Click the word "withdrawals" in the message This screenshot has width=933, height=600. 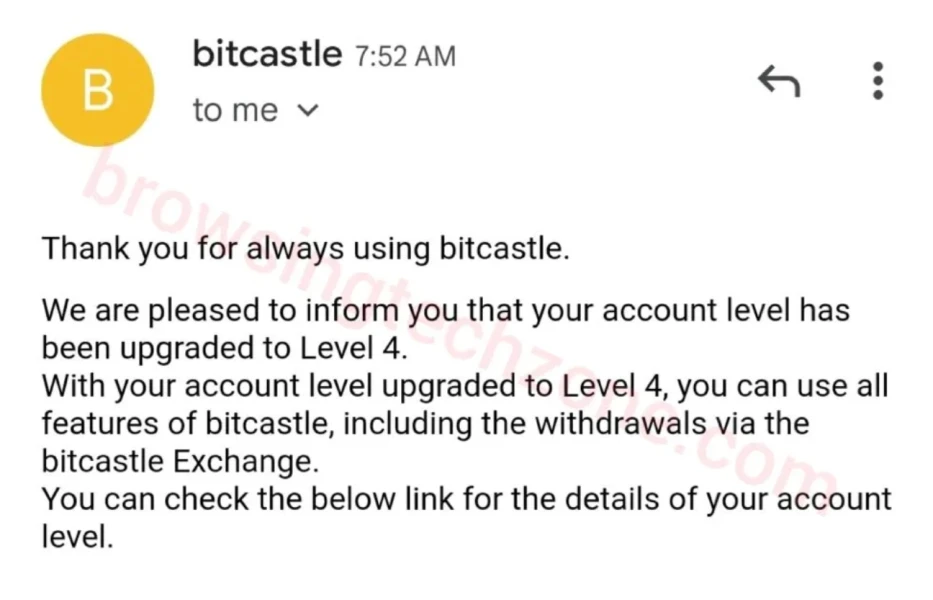tap(621, 423)
